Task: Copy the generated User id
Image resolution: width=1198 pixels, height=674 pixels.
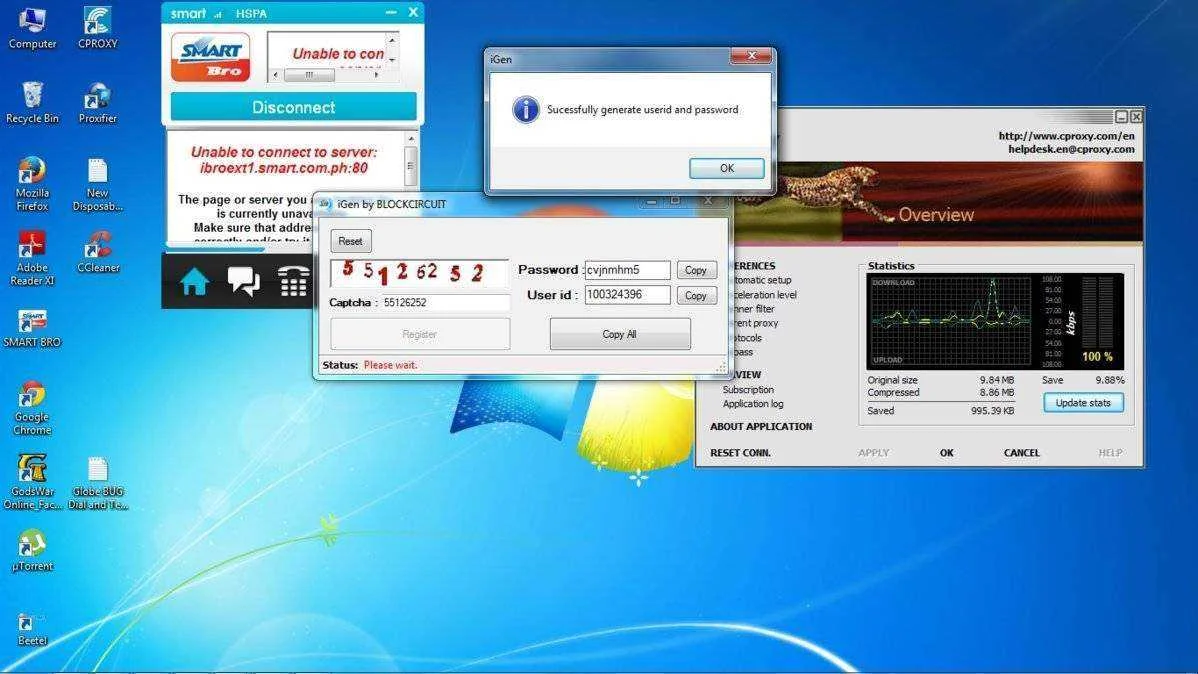Action: 695,295
